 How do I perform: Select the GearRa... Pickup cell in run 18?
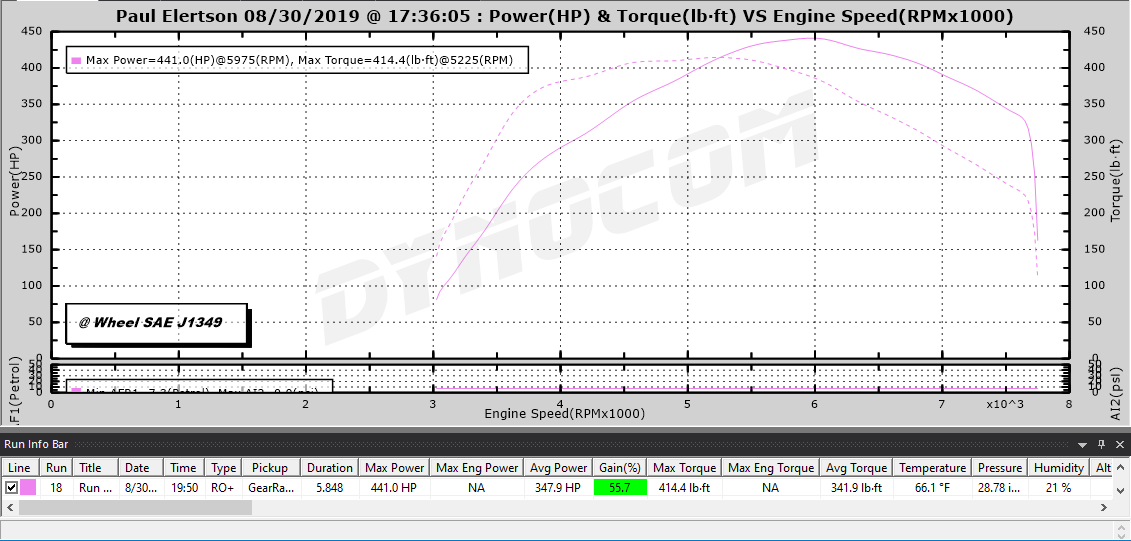pos(270,488)
